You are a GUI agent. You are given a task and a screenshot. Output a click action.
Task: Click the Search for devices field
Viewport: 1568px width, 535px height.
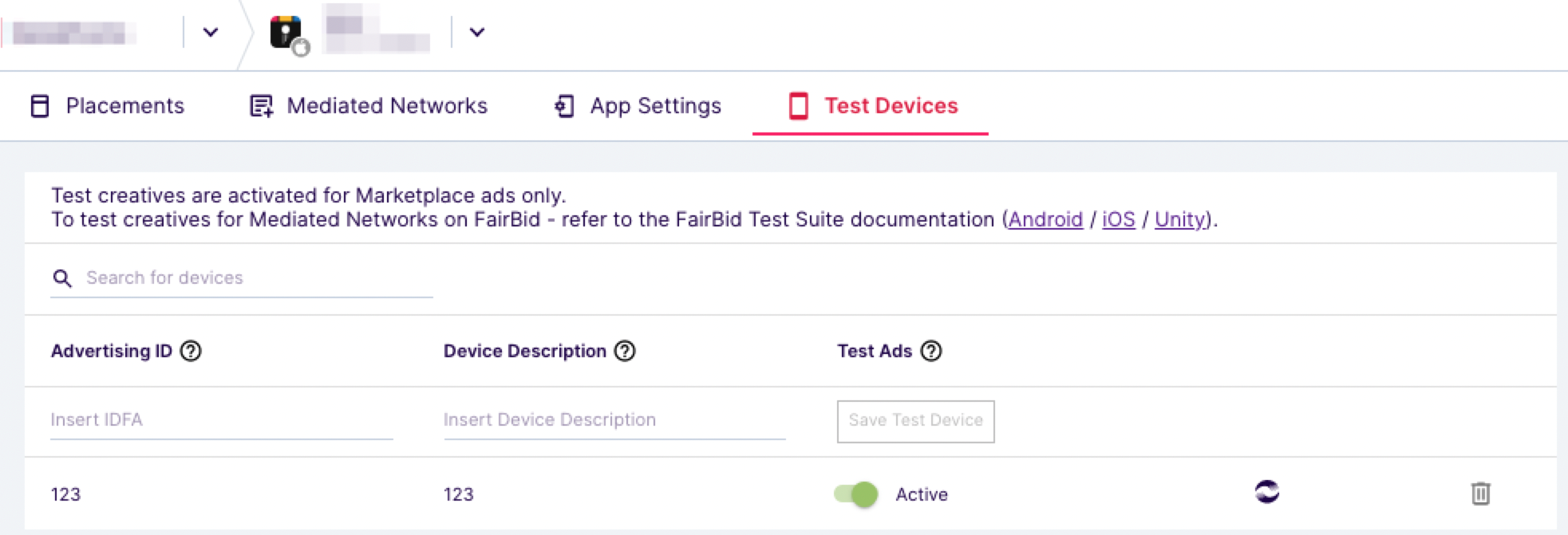(x=242, y=278)
